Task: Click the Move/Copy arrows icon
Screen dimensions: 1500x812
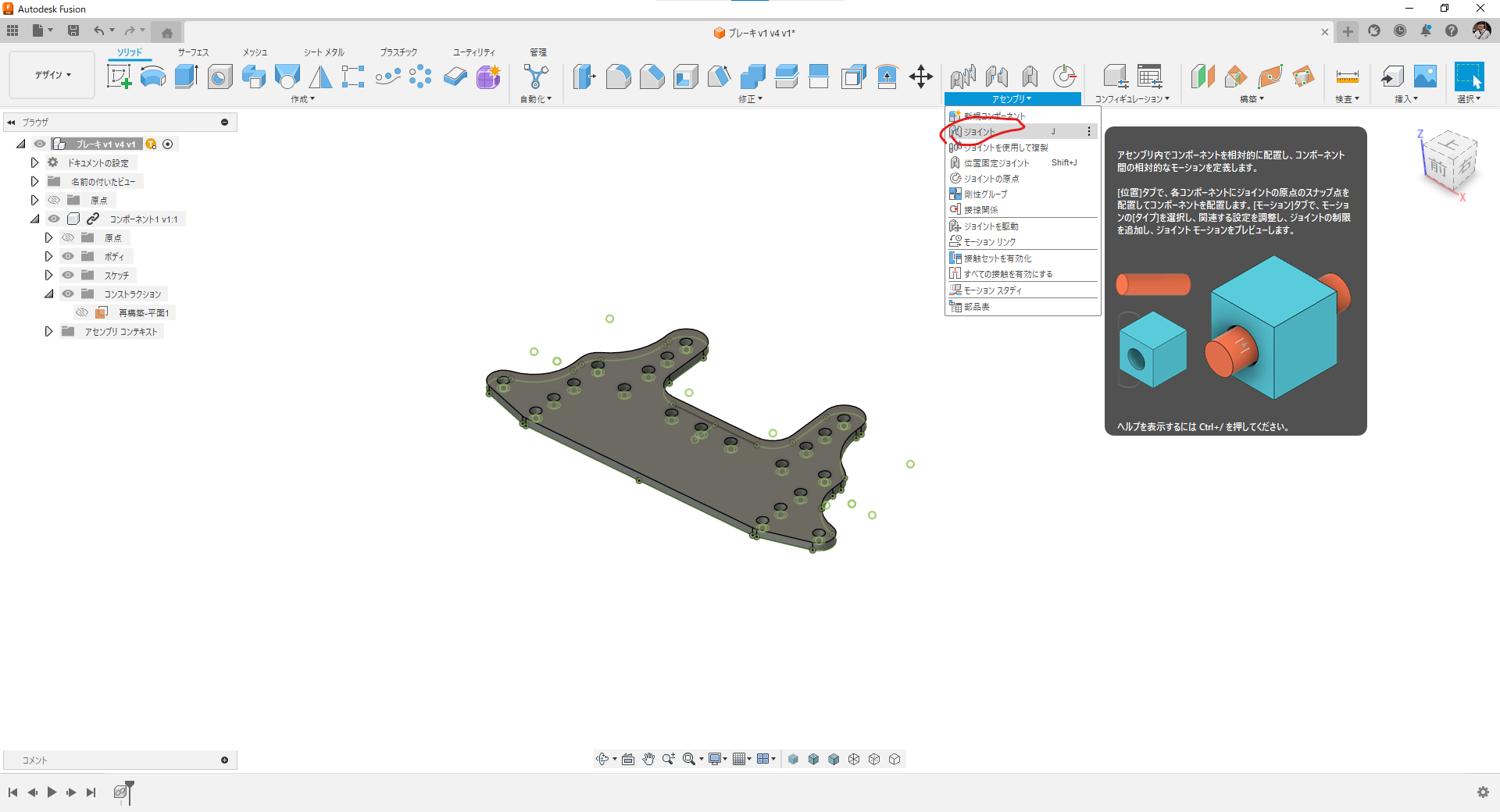Action: coord(921,77)
